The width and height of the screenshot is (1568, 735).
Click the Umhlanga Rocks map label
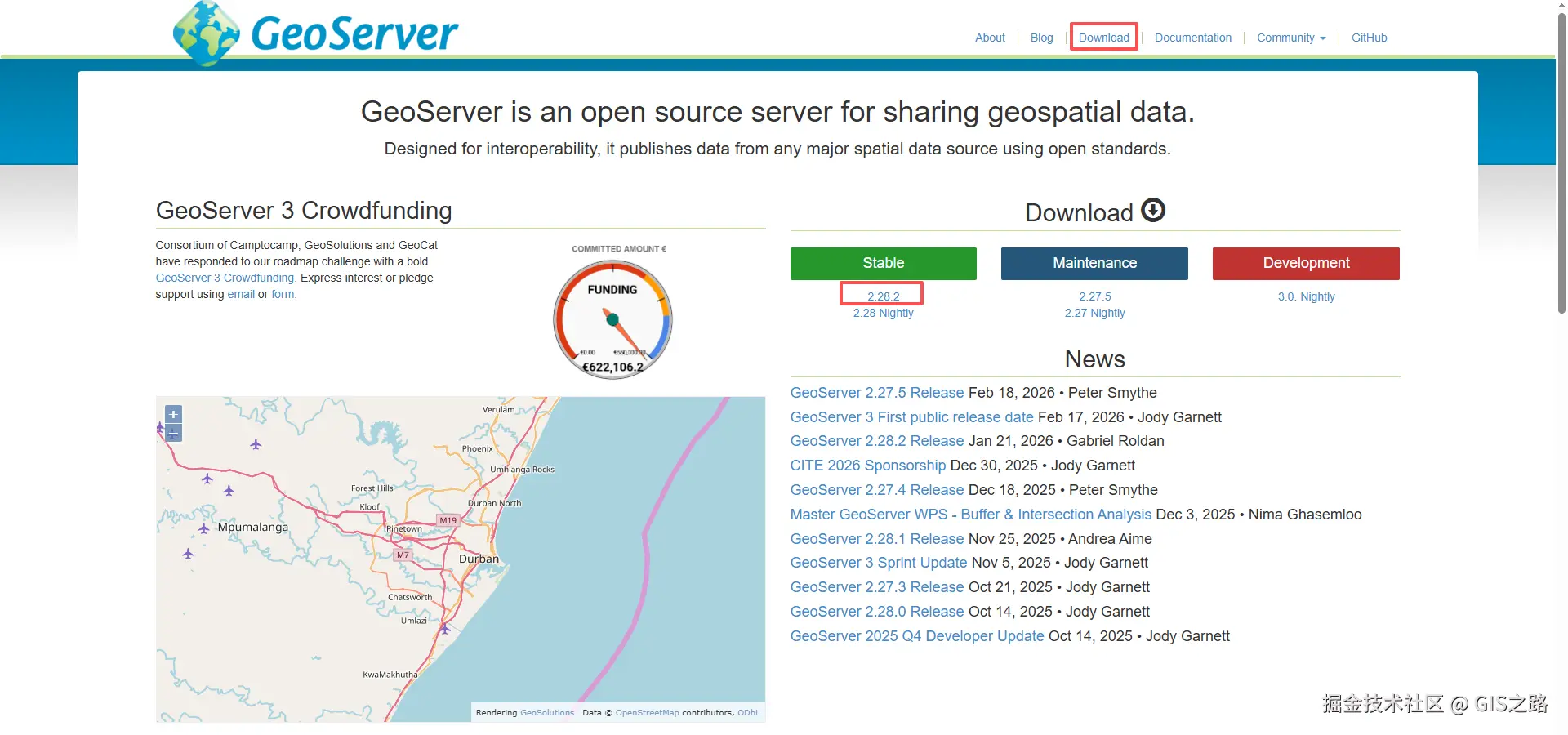tap(522, 470)
